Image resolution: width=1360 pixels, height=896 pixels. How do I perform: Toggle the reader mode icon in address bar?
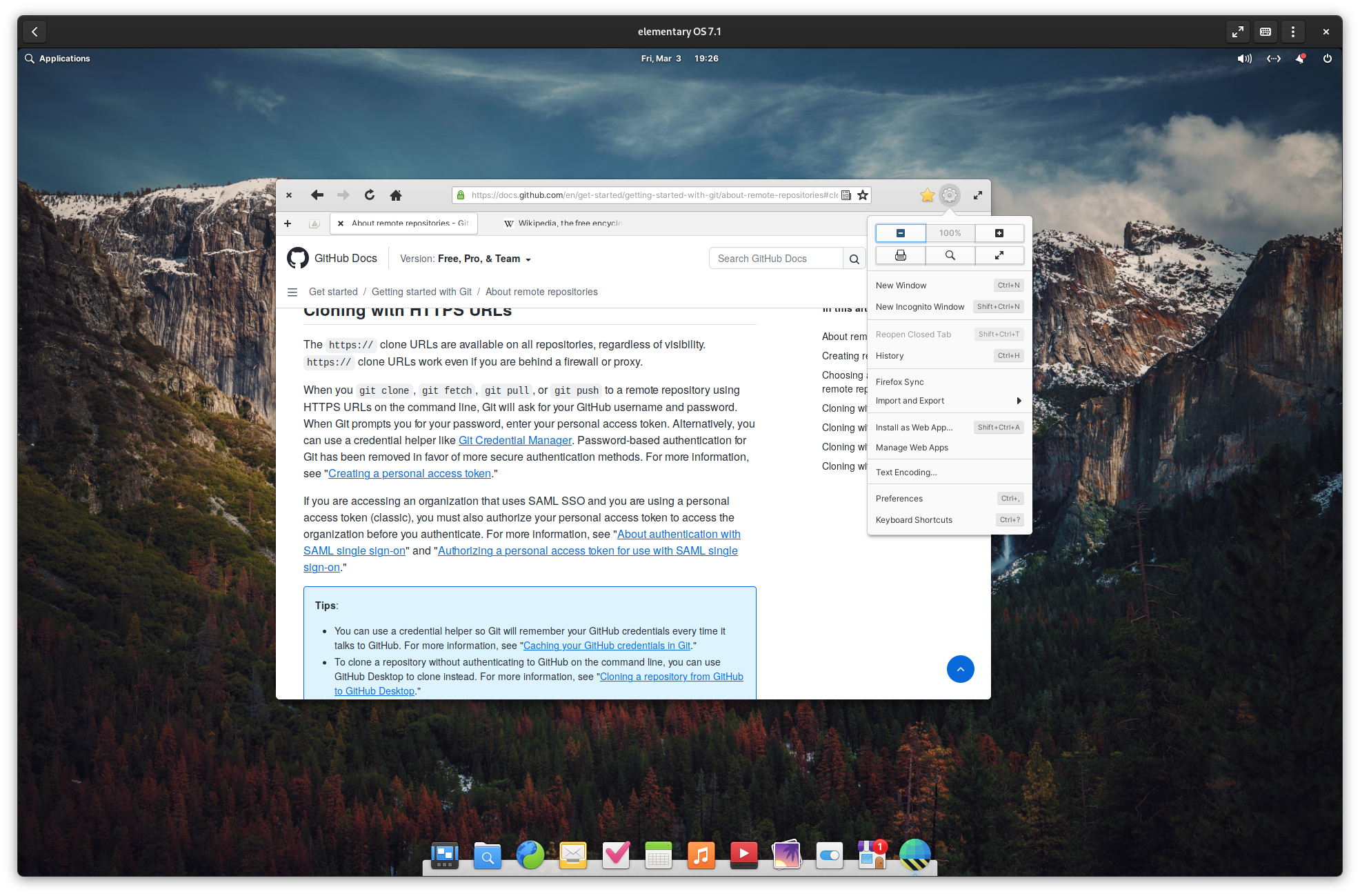846,195
